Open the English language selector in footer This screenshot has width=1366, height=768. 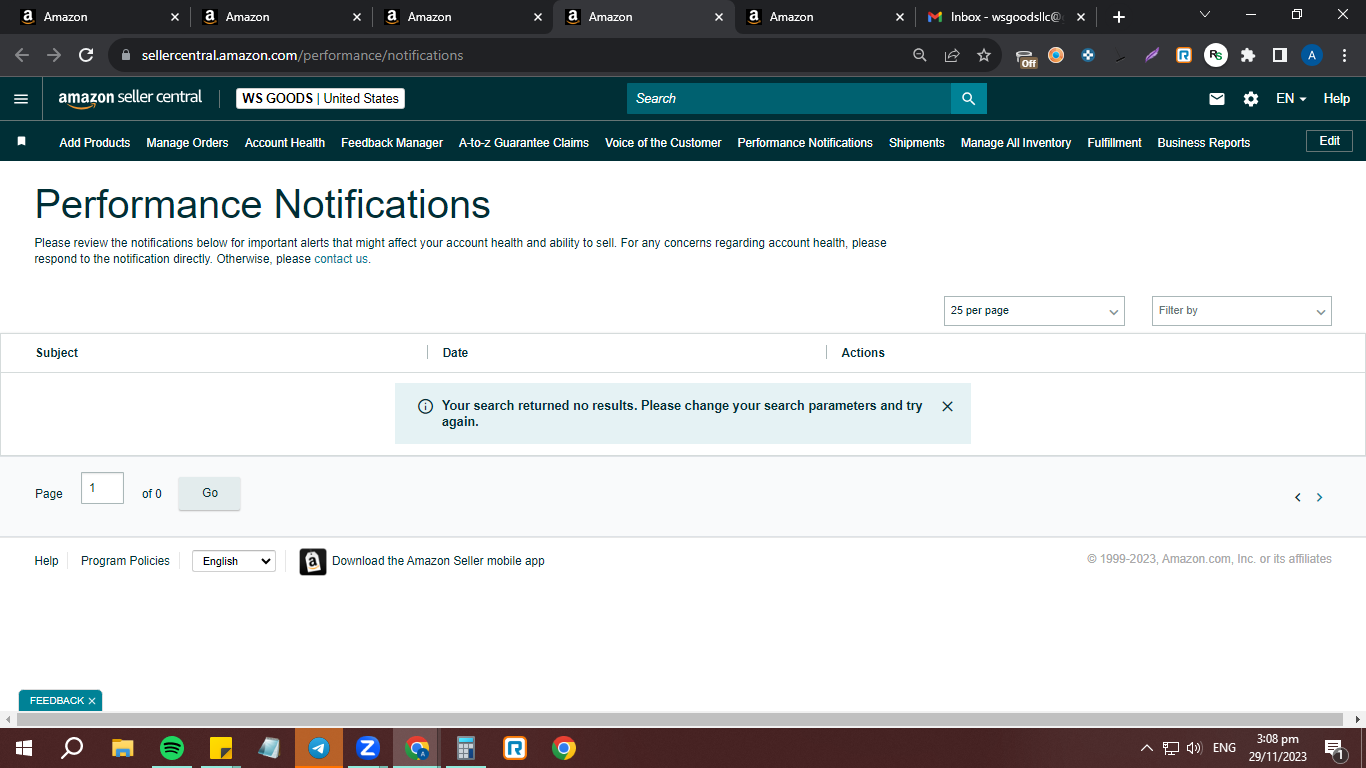[234, 561]
